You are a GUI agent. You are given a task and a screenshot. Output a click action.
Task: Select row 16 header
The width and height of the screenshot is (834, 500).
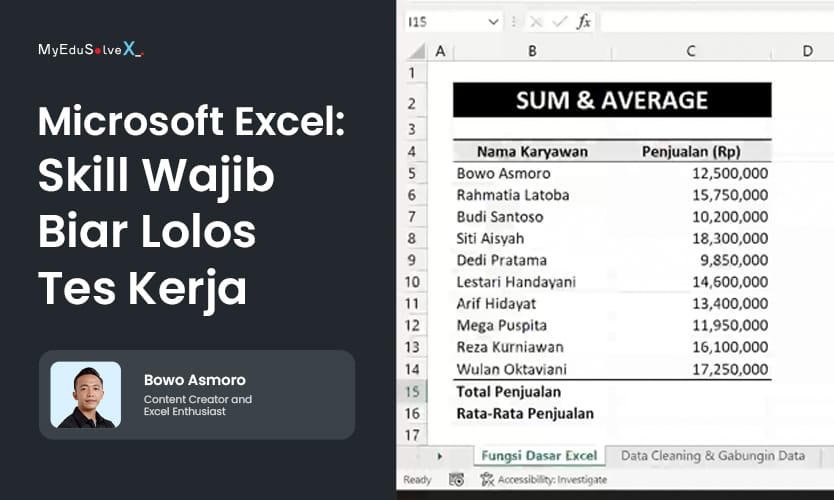412,413
